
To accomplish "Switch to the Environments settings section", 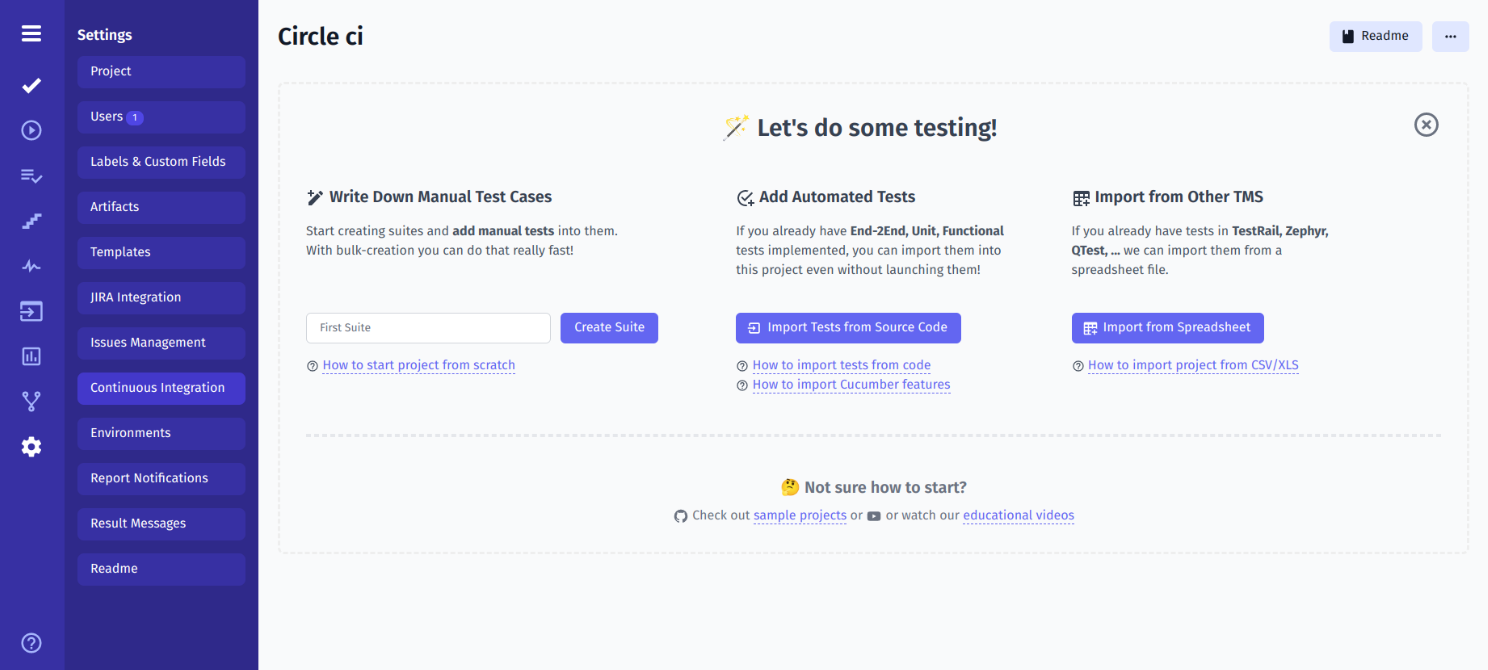I will pos(160,433).
